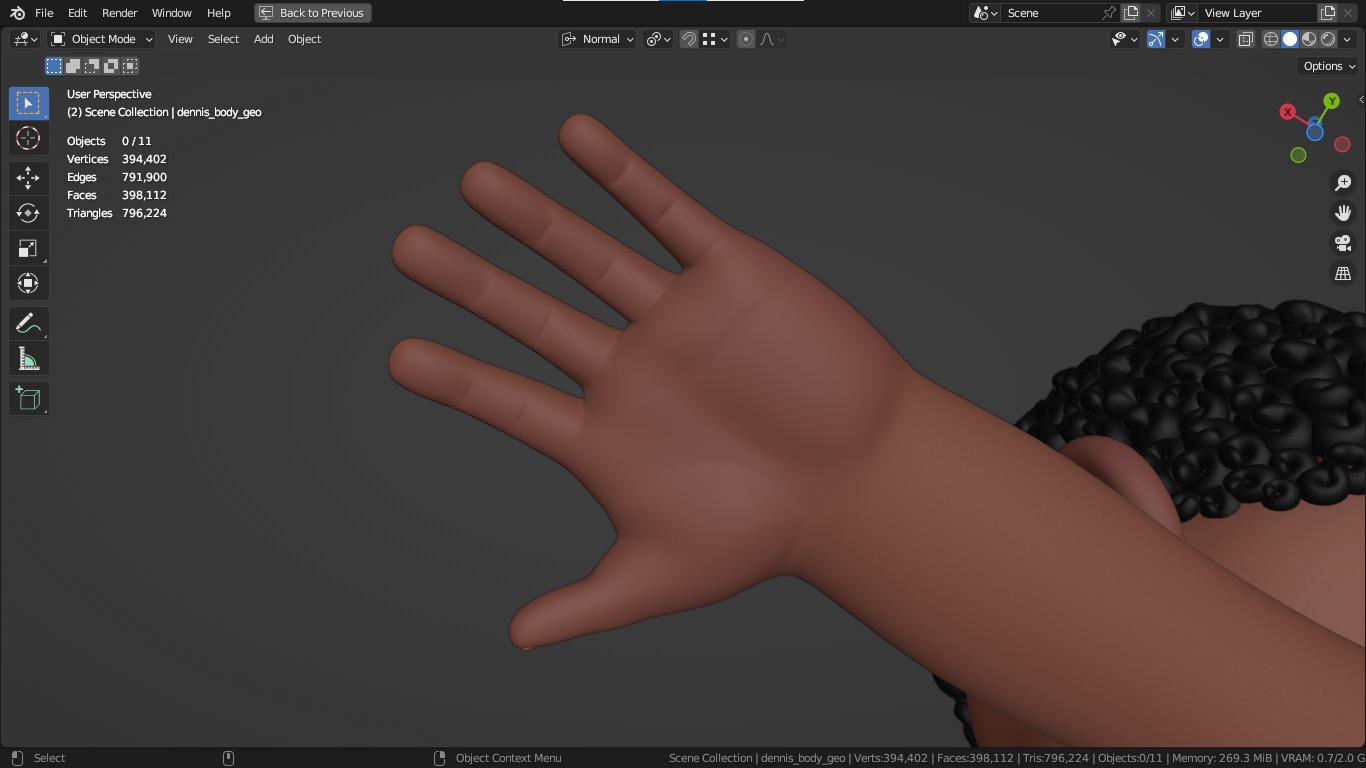
Task: Activate the Measure tool
Action: (28, 359)
